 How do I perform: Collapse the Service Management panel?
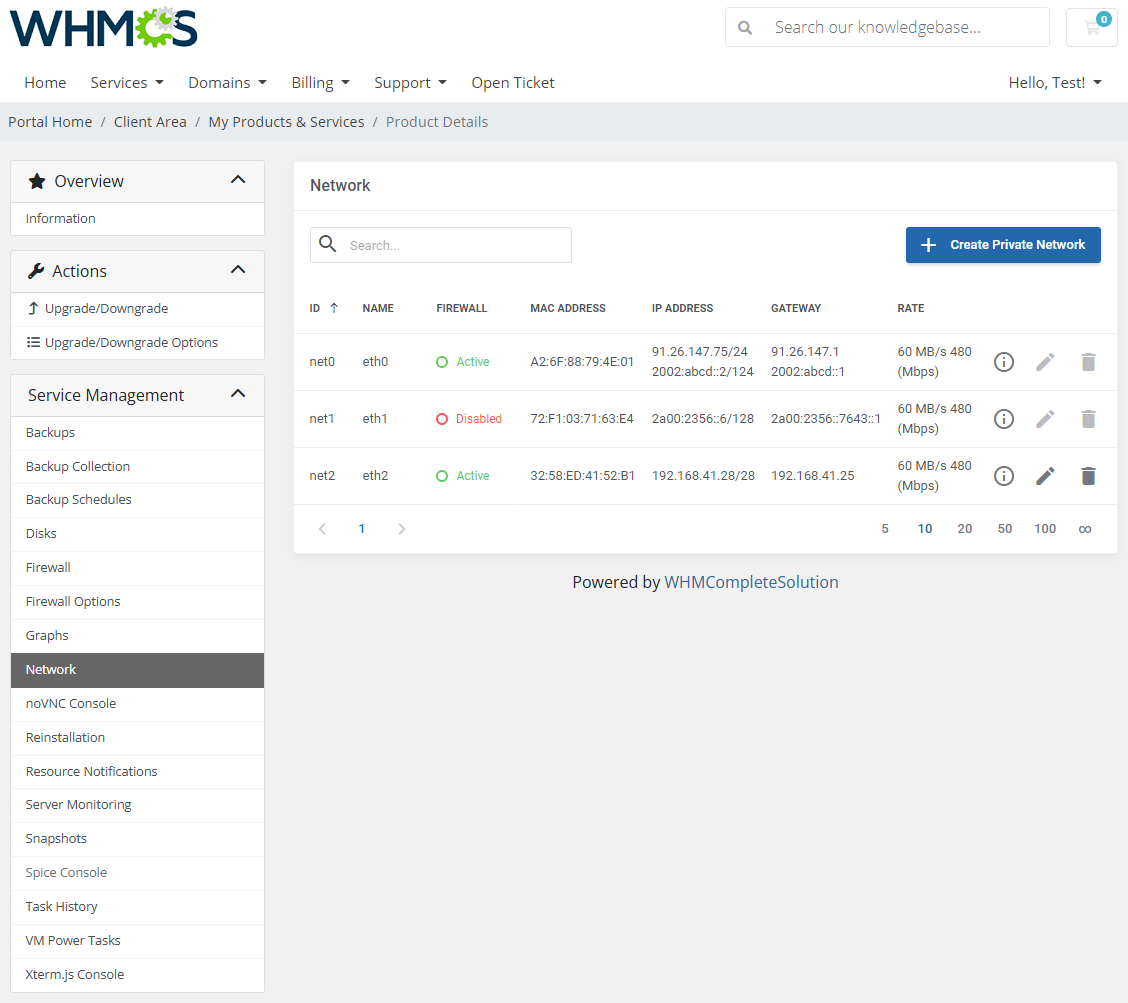pyautogui.click(x=238, y=394)
